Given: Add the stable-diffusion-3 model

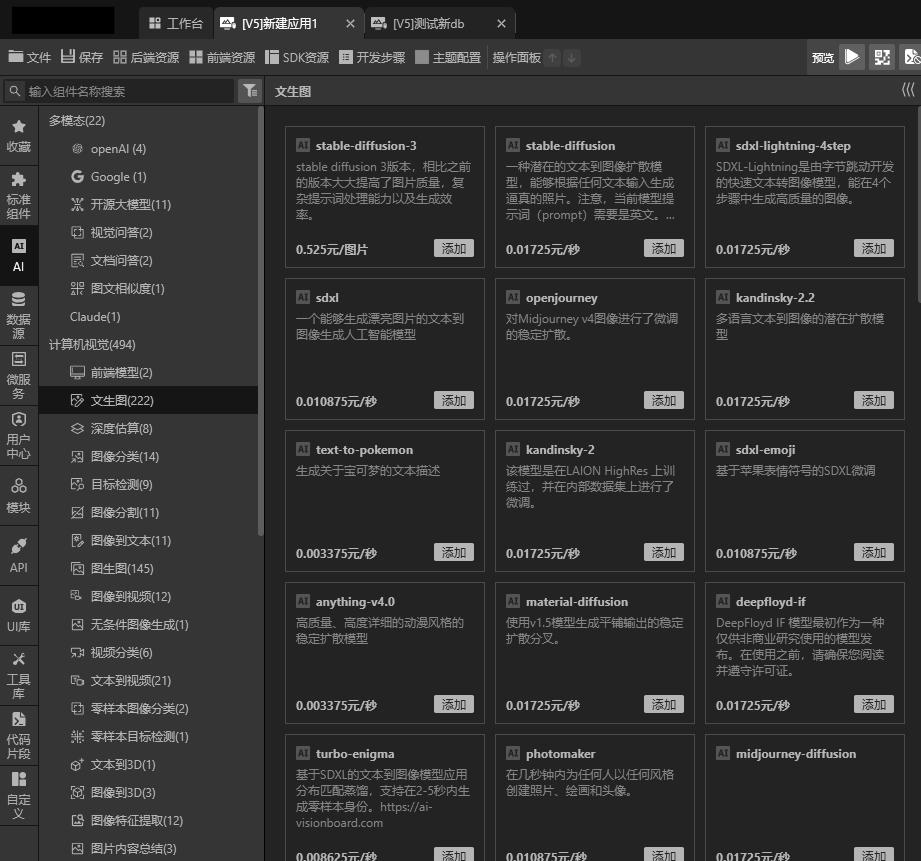Looking at the screenshot, I should (453, 248).
